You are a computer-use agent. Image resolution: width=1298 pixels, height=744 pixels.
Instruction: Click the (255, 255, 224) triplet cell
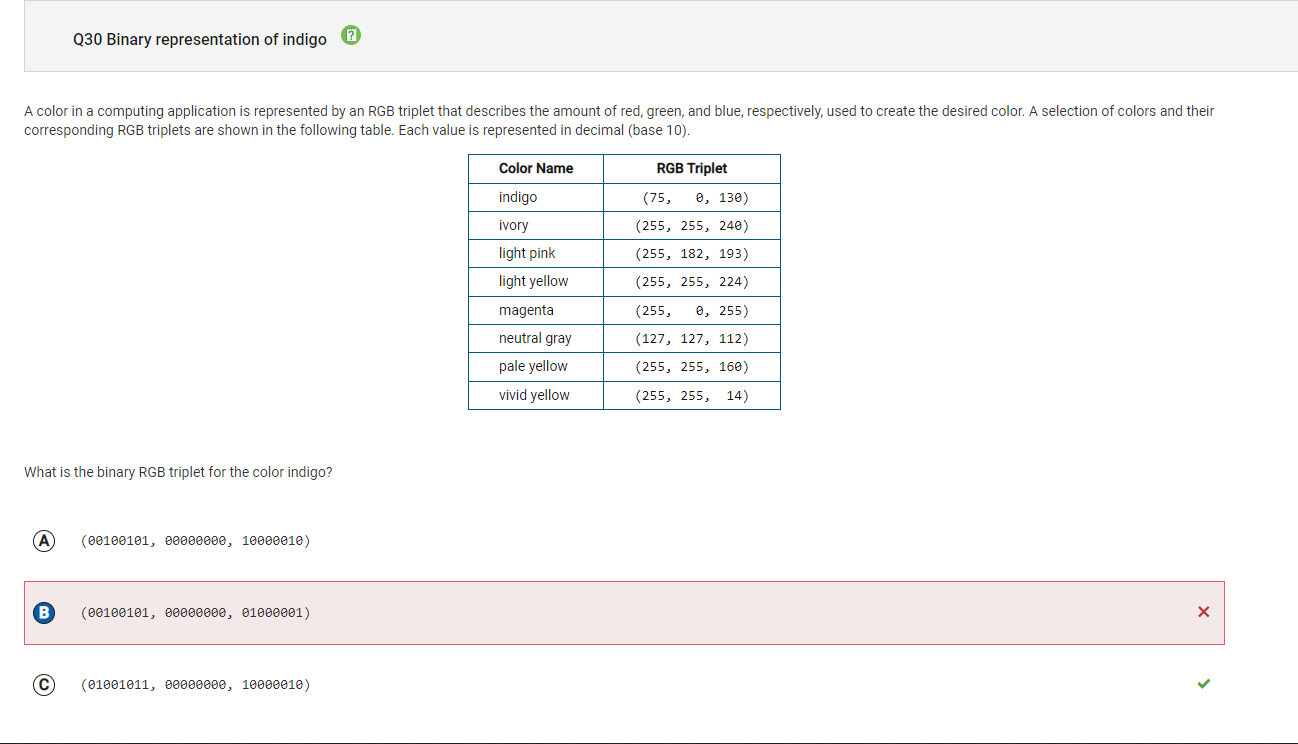(x=692, y=281)
